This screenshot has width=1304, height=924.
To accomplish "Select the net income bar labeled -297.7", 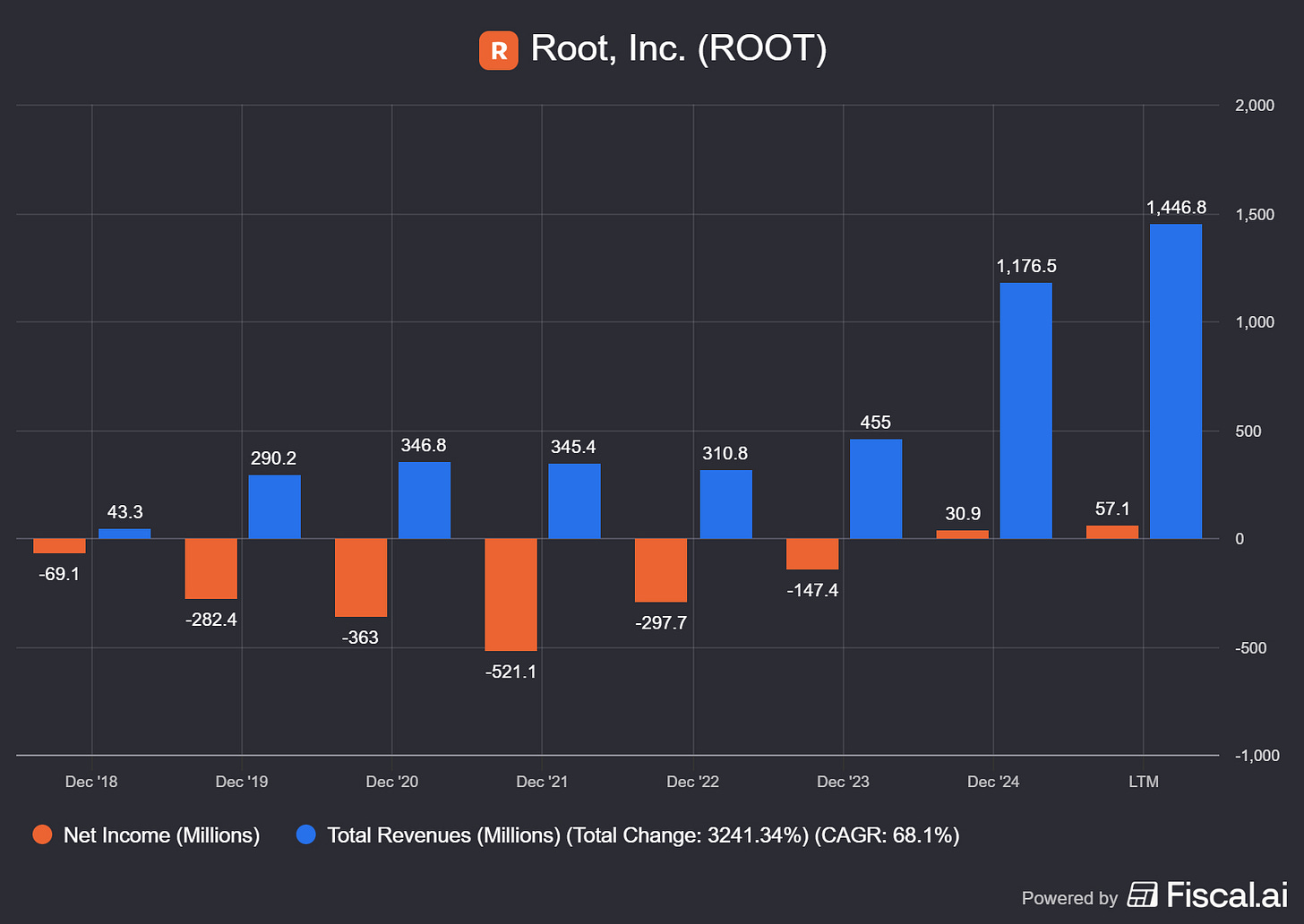I will click(x=661, y=570).
